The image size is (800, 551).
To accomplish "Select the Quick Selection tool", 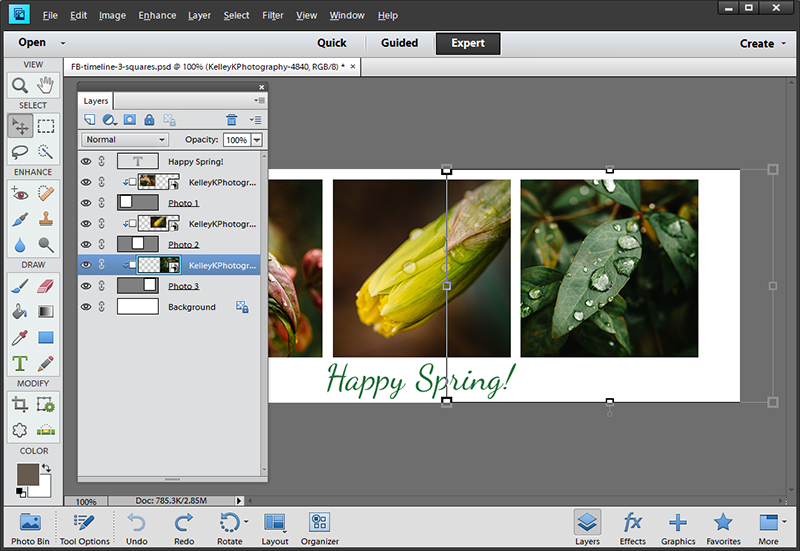I will 46,152.
